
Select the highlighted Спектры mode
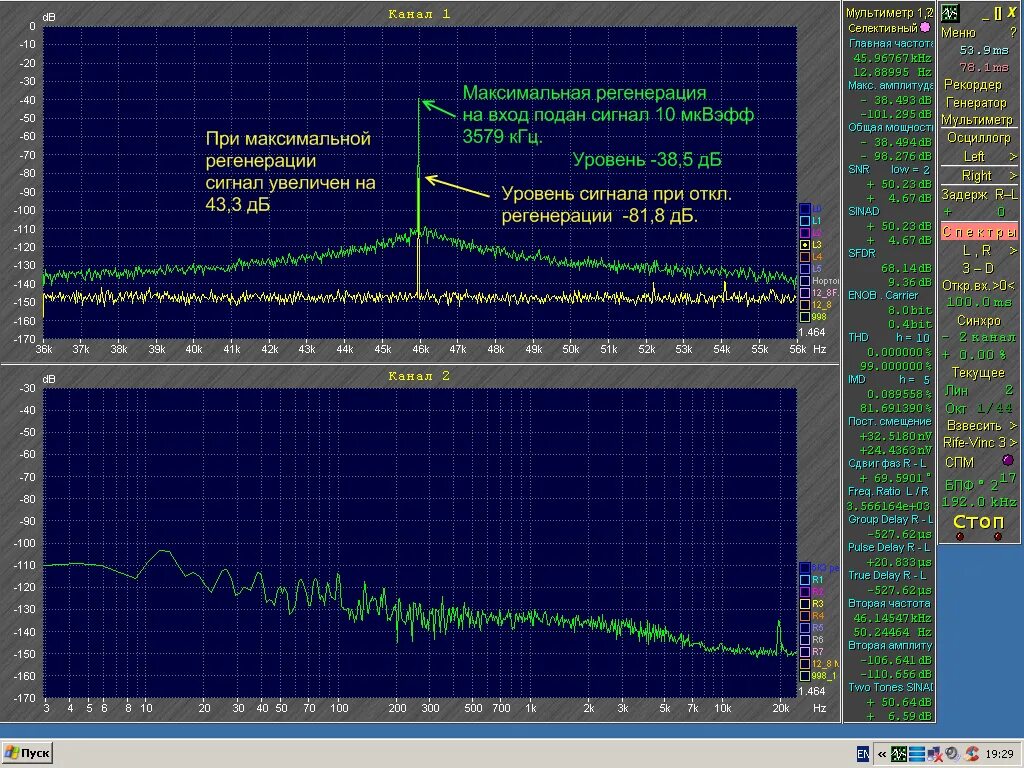[980, 232]
